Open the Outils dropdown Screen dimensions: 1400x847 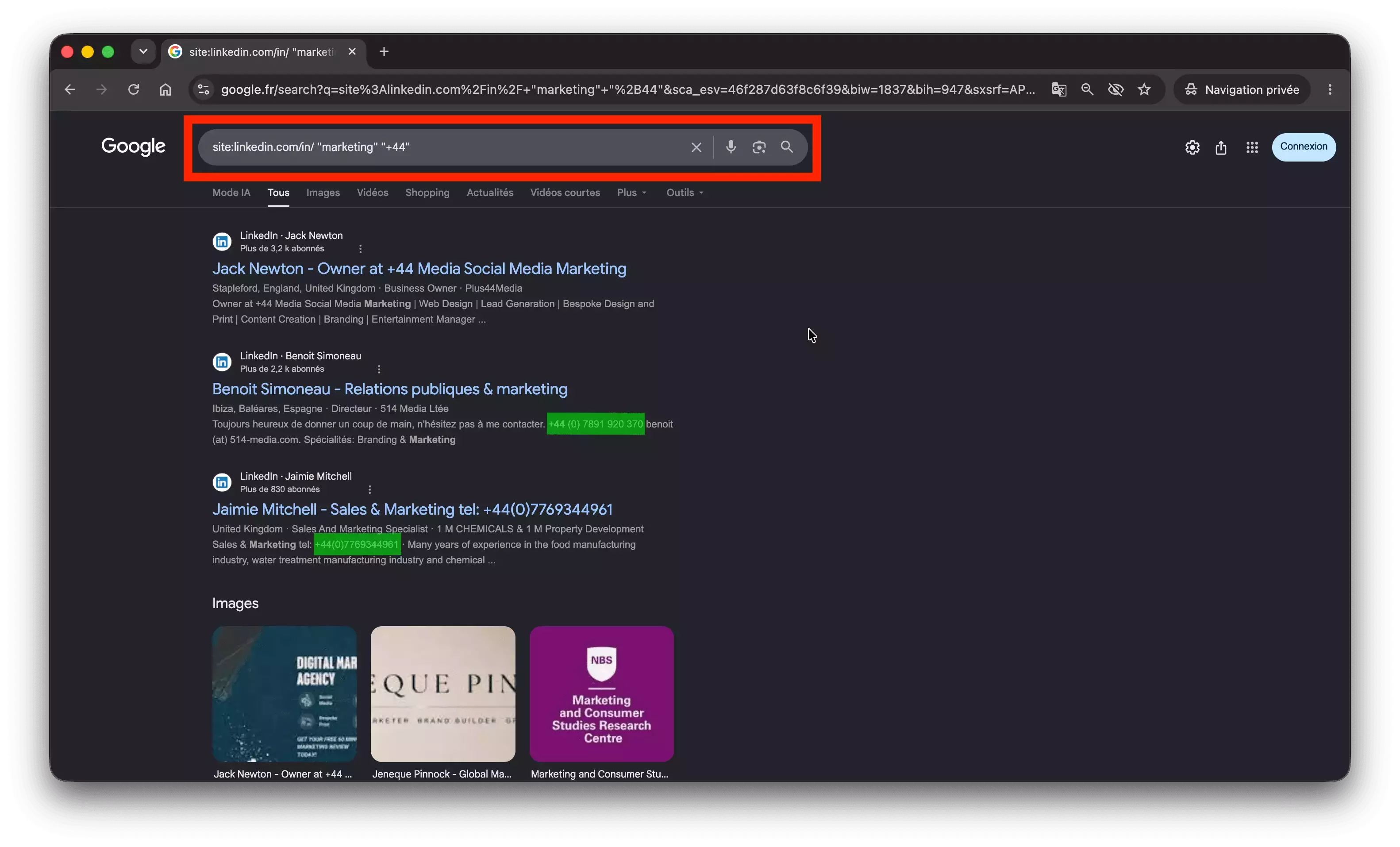[685, 192]
